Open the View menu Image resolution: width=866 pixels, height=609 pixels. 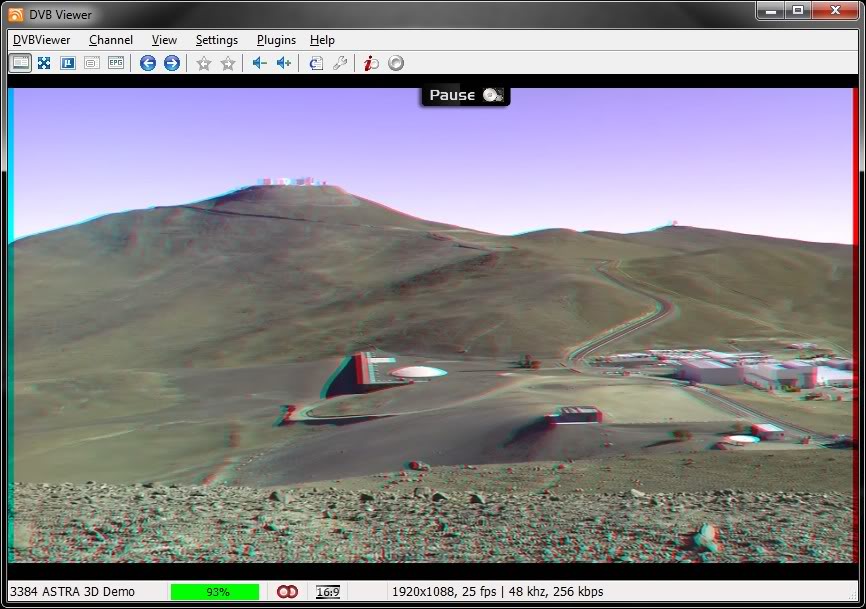pyautogui.click(x=164, y=40)
